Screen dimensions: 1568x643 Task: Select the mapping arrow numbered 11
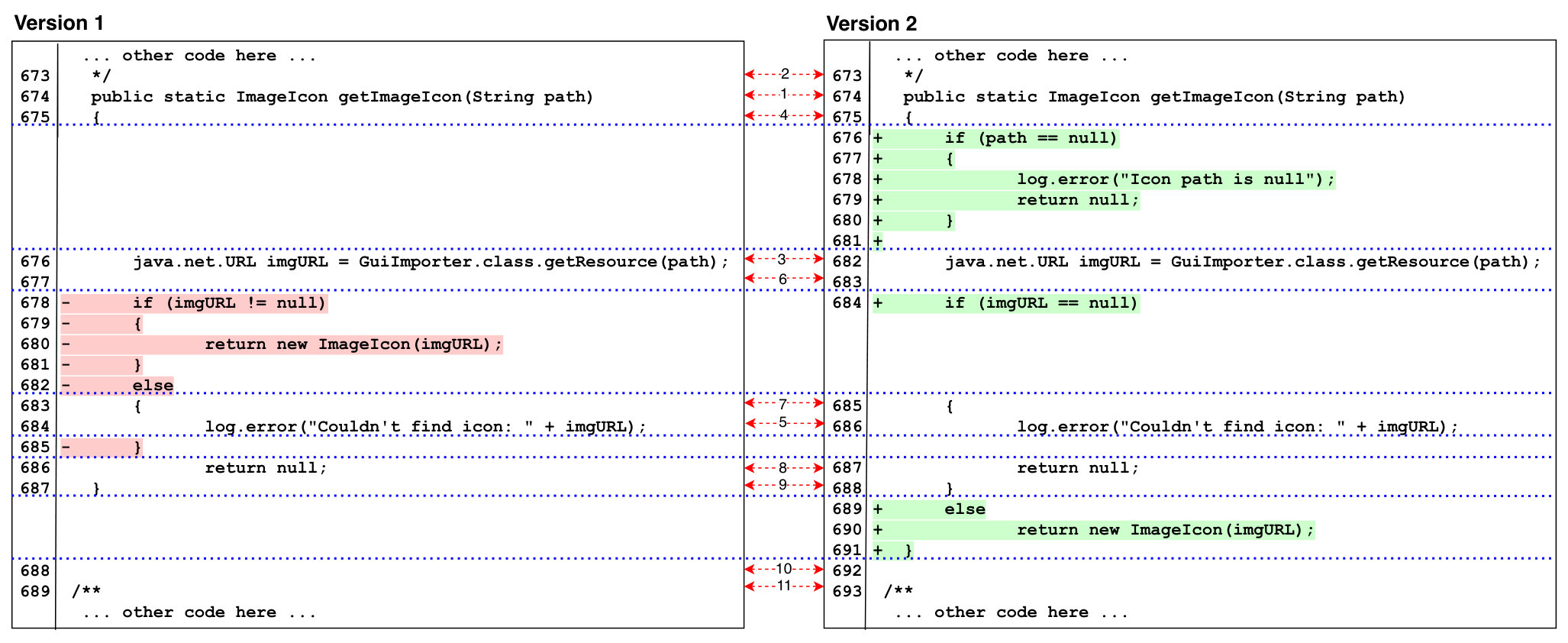(x=784, y=586)
